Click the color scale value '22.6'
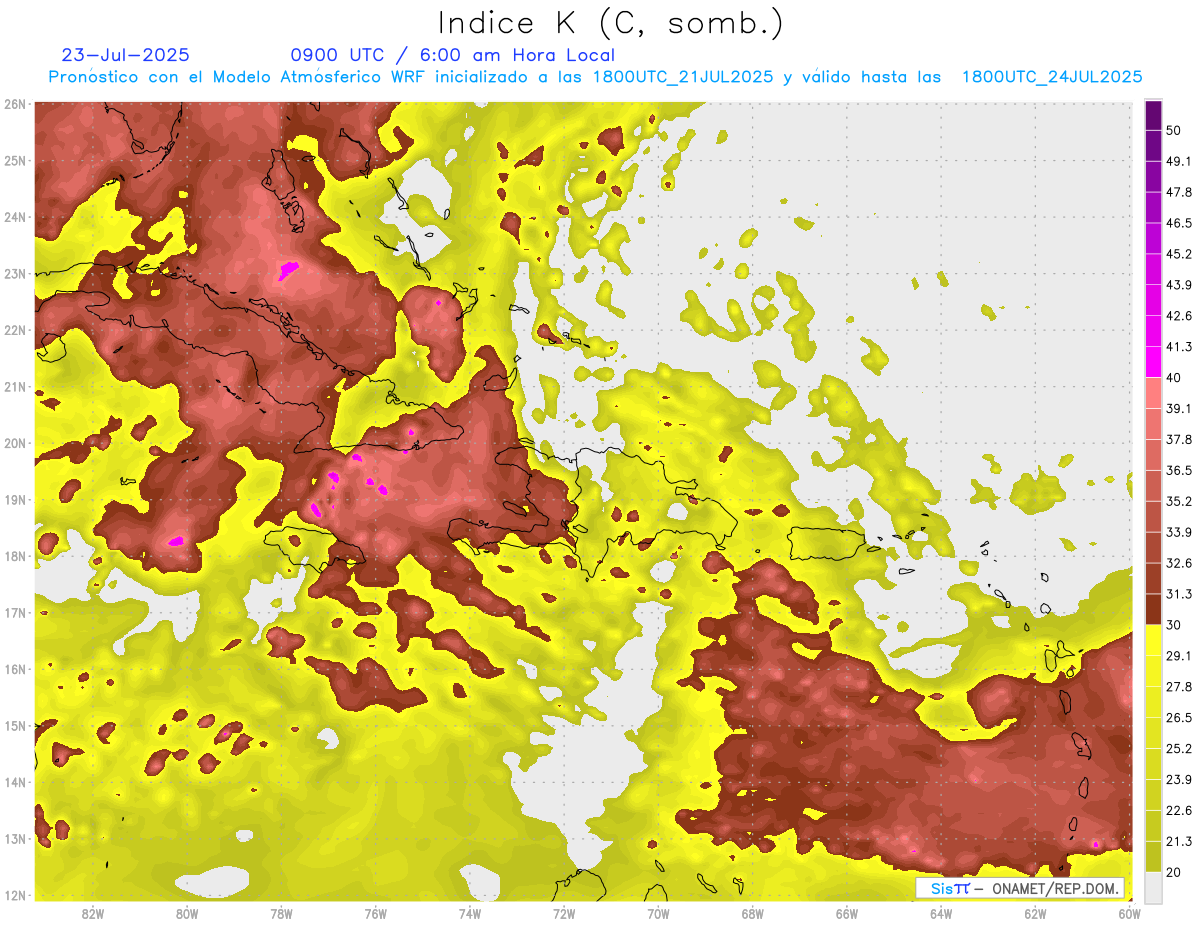Image resolution: width=1200 pixels, height=927 pixels. tap(1178, 811)
